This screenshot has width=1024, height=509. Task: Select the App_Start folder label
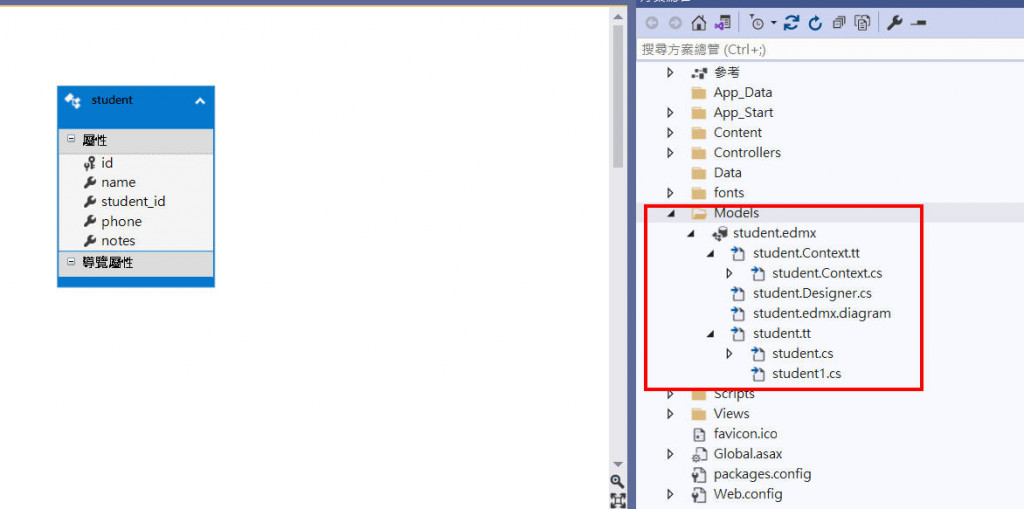click(743, 112)
